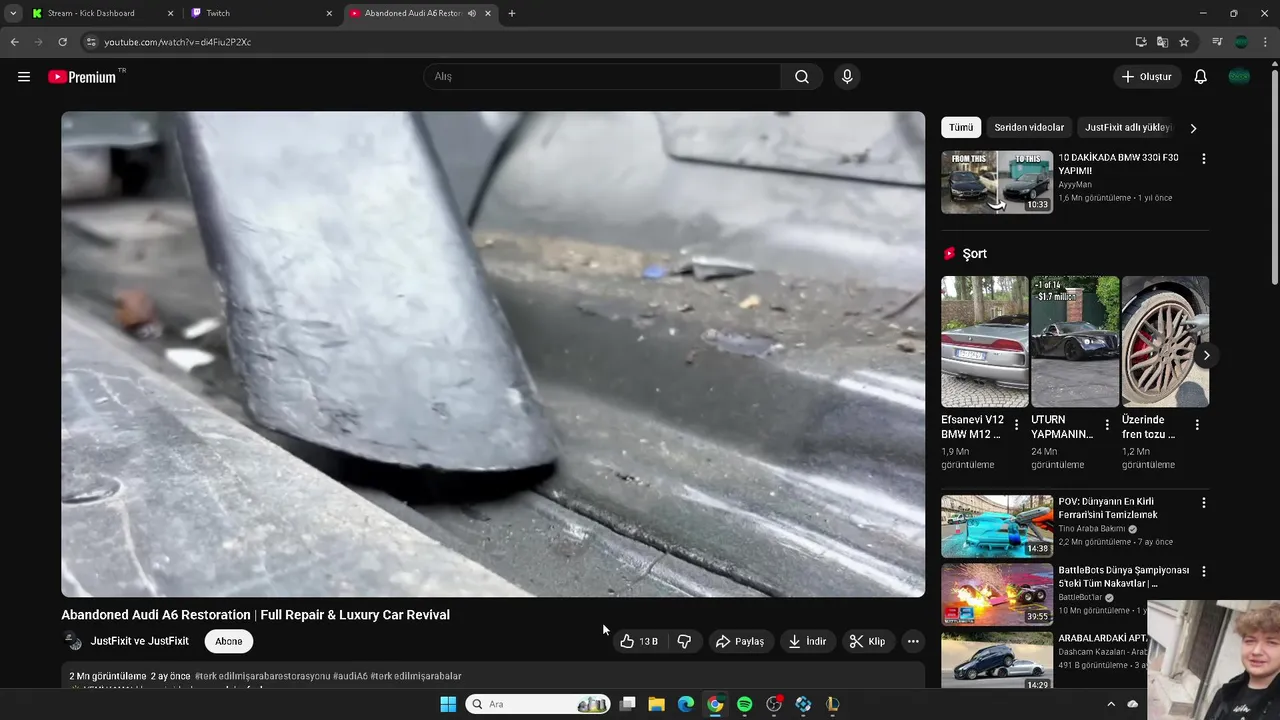Open JustFixit ve JustFixit channel link
This screenshot has height=720, width=1280.
coord(140,641)
